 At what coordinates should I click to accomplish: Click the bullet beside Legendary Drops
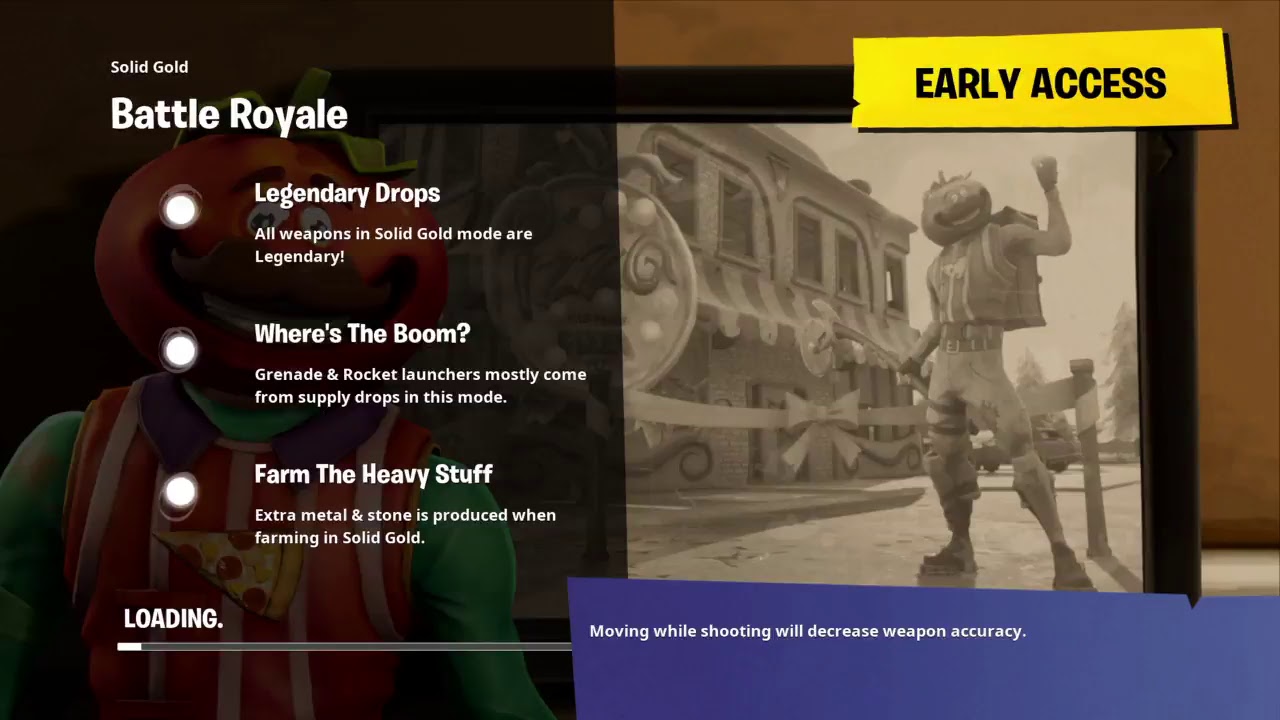pyautogui.click(x=180, y=210)
